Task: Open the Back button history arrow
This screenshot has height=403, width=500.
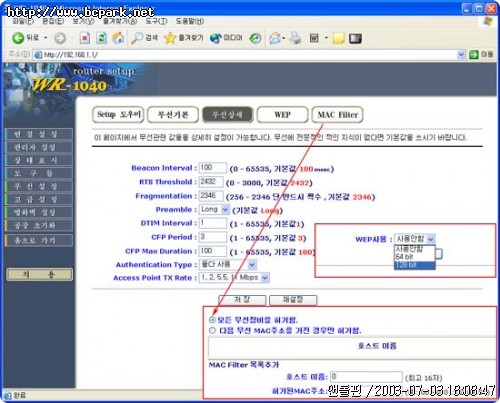Action: coord(46,38)
